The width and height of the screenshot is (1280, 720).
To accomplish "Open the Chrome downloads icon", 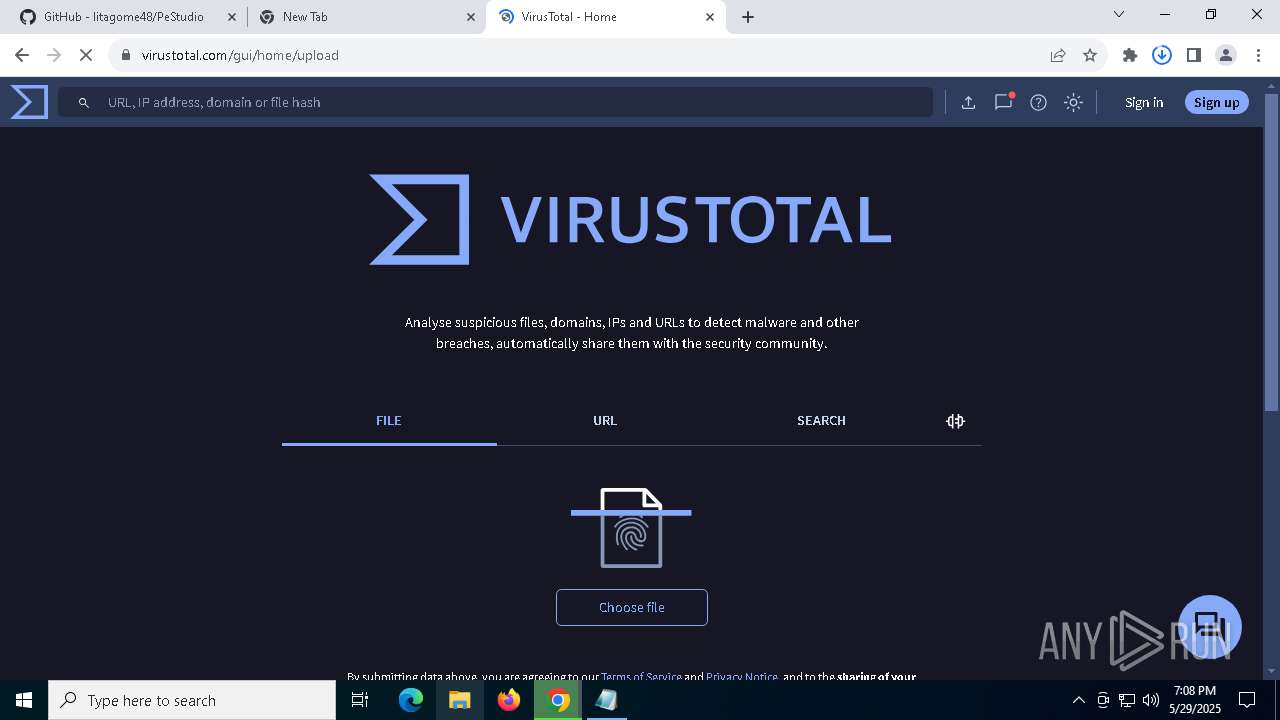I will click(x=1162, y=55).
